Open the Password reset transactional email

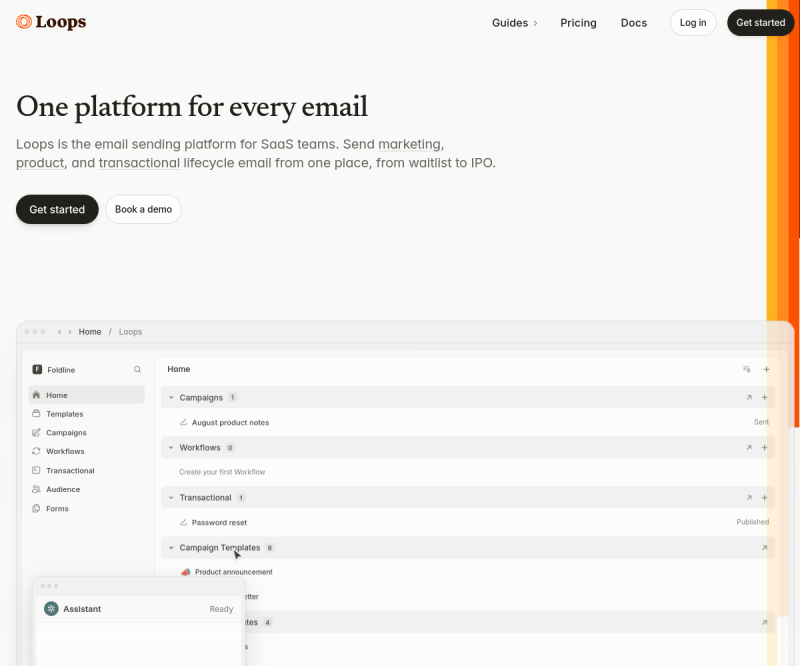tap(219, 523)
